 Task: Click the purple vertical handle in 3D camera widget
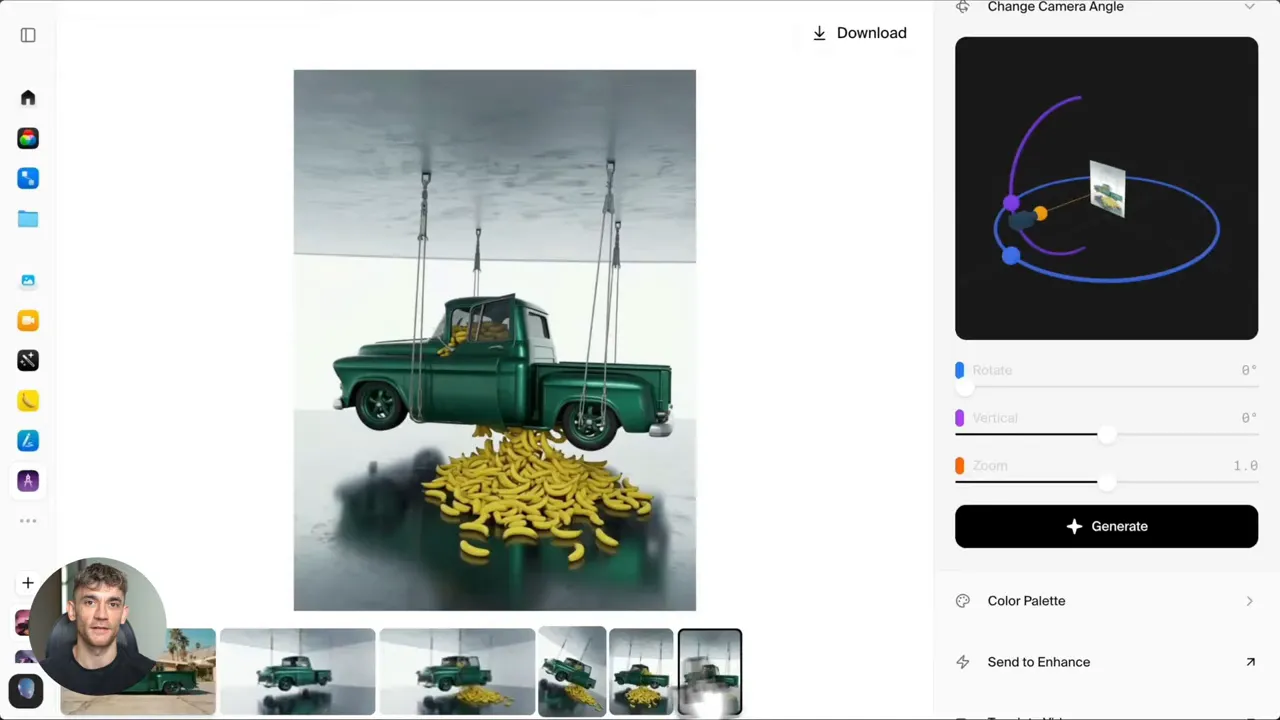tap(1011, 203)
